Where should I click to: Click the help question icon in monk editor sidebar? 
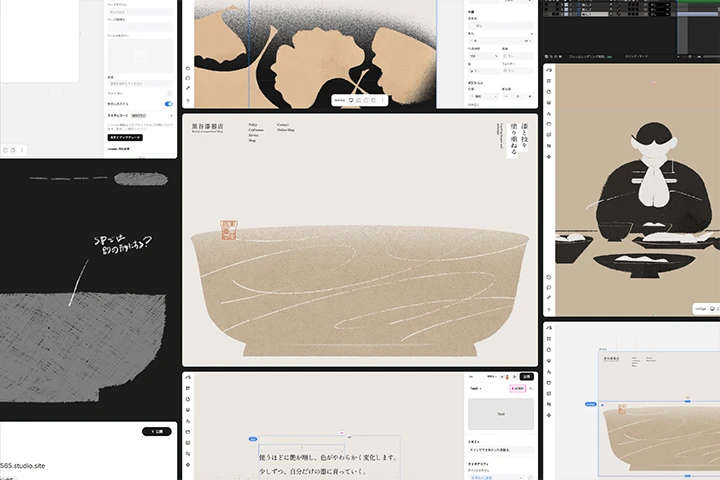point(549,309)
